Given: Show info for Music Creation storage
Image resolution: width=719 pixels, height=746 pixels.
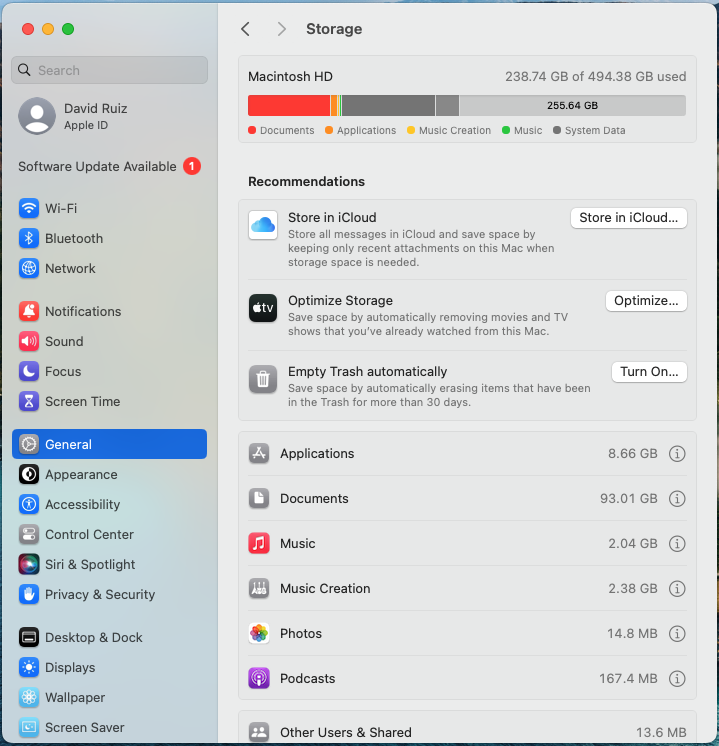Looking at the screenshot, I should coord(677,589).
